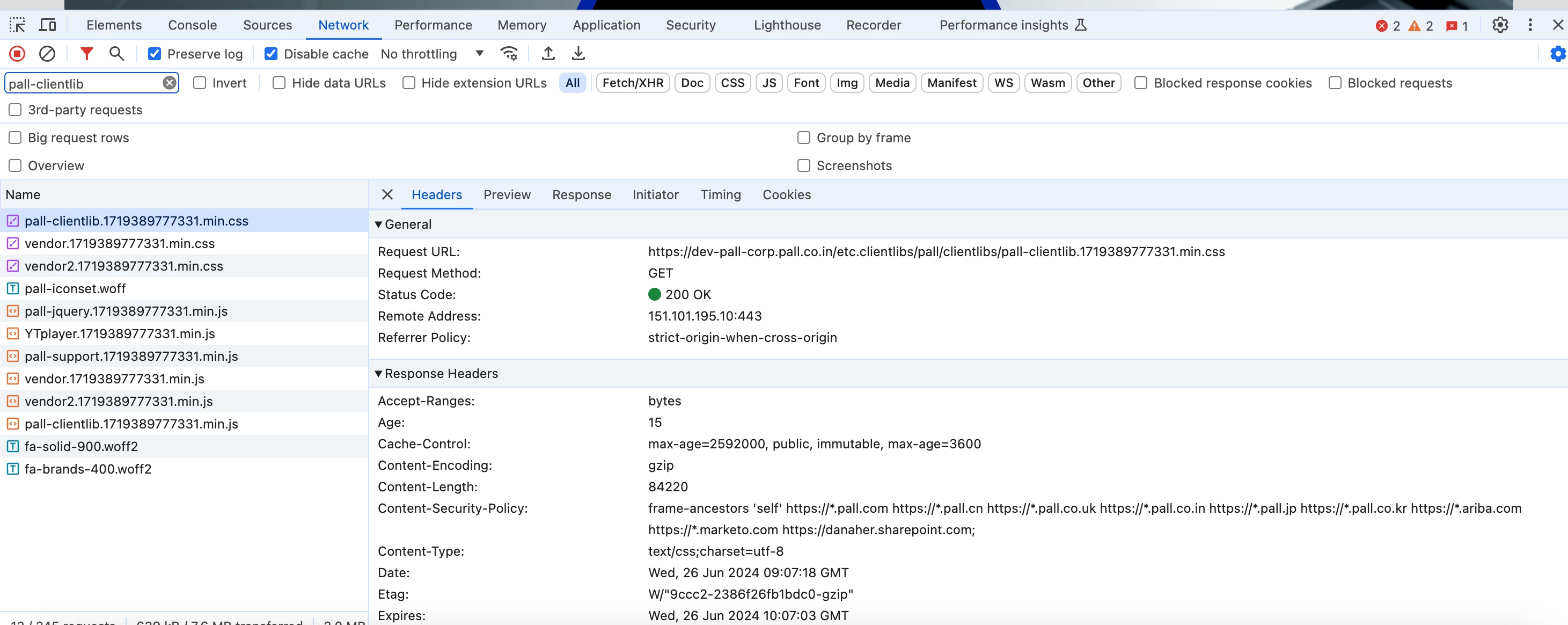Open network conditions wifi icon
Viewport: 1568px width, 625px height.
[509, 54]
